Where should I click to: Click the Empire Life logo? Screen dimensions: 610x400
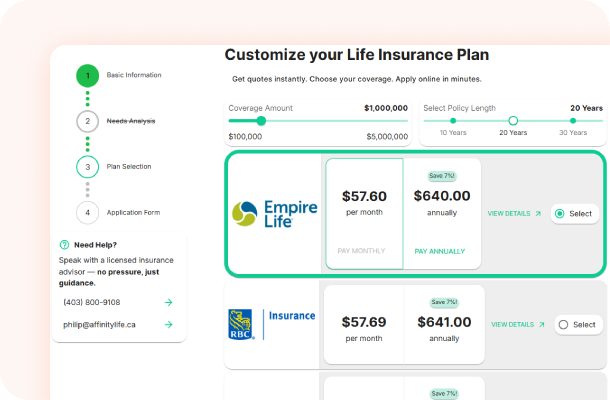click(x=274, y=213)
